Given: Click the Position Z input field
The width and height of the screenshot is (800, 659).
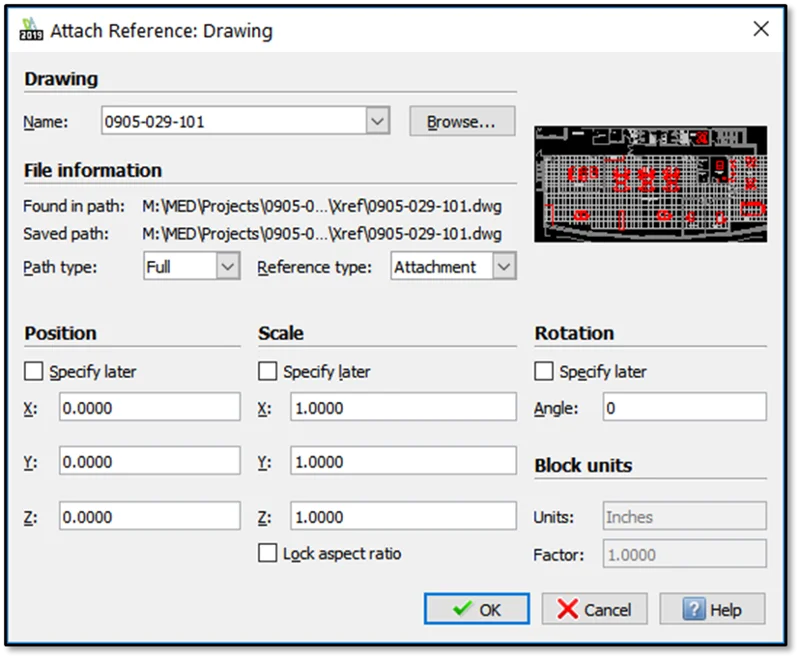Looking at the screenshot, I should [149, 516].
